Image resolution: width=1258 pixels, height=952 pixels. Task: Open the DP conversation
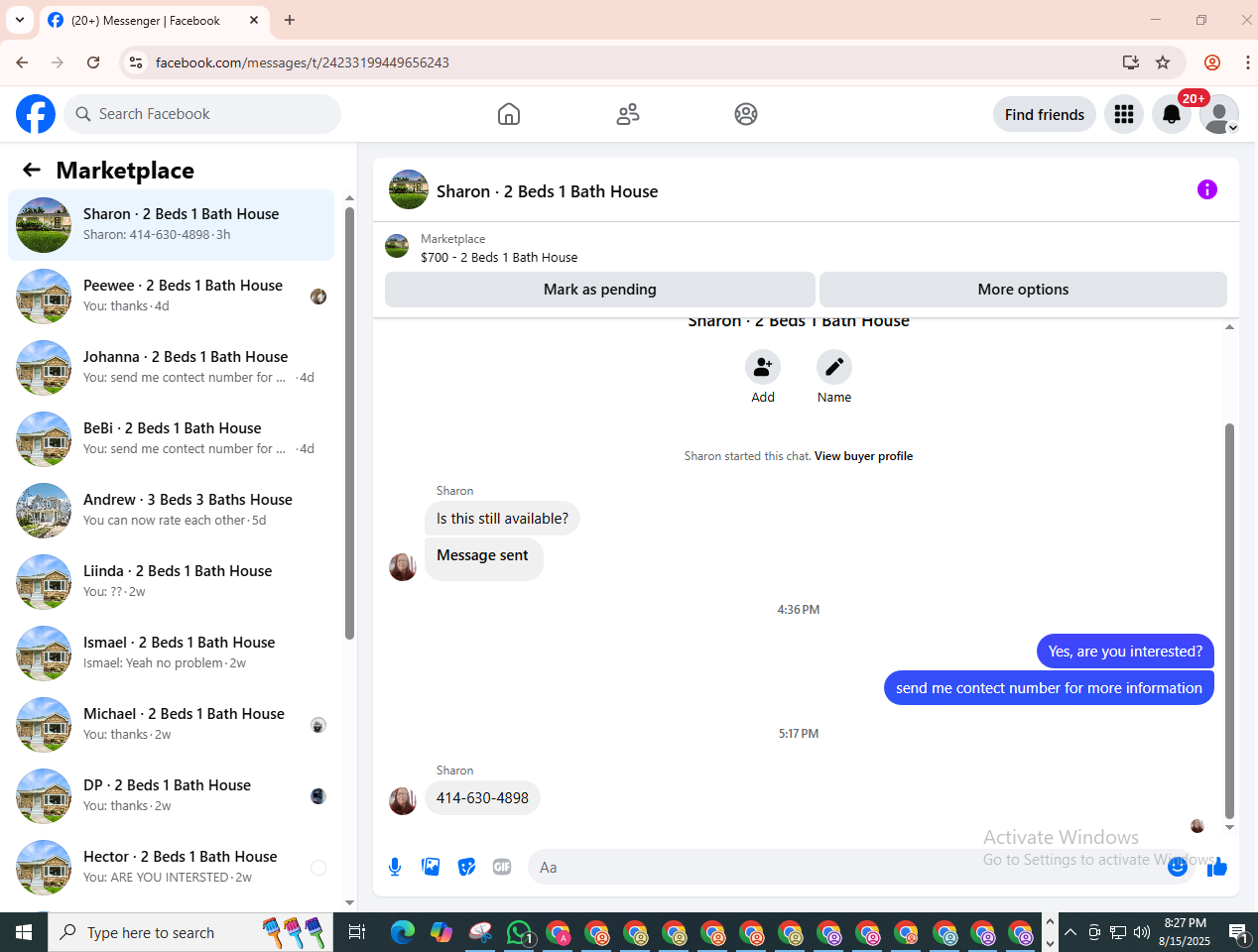click(171, 796)
